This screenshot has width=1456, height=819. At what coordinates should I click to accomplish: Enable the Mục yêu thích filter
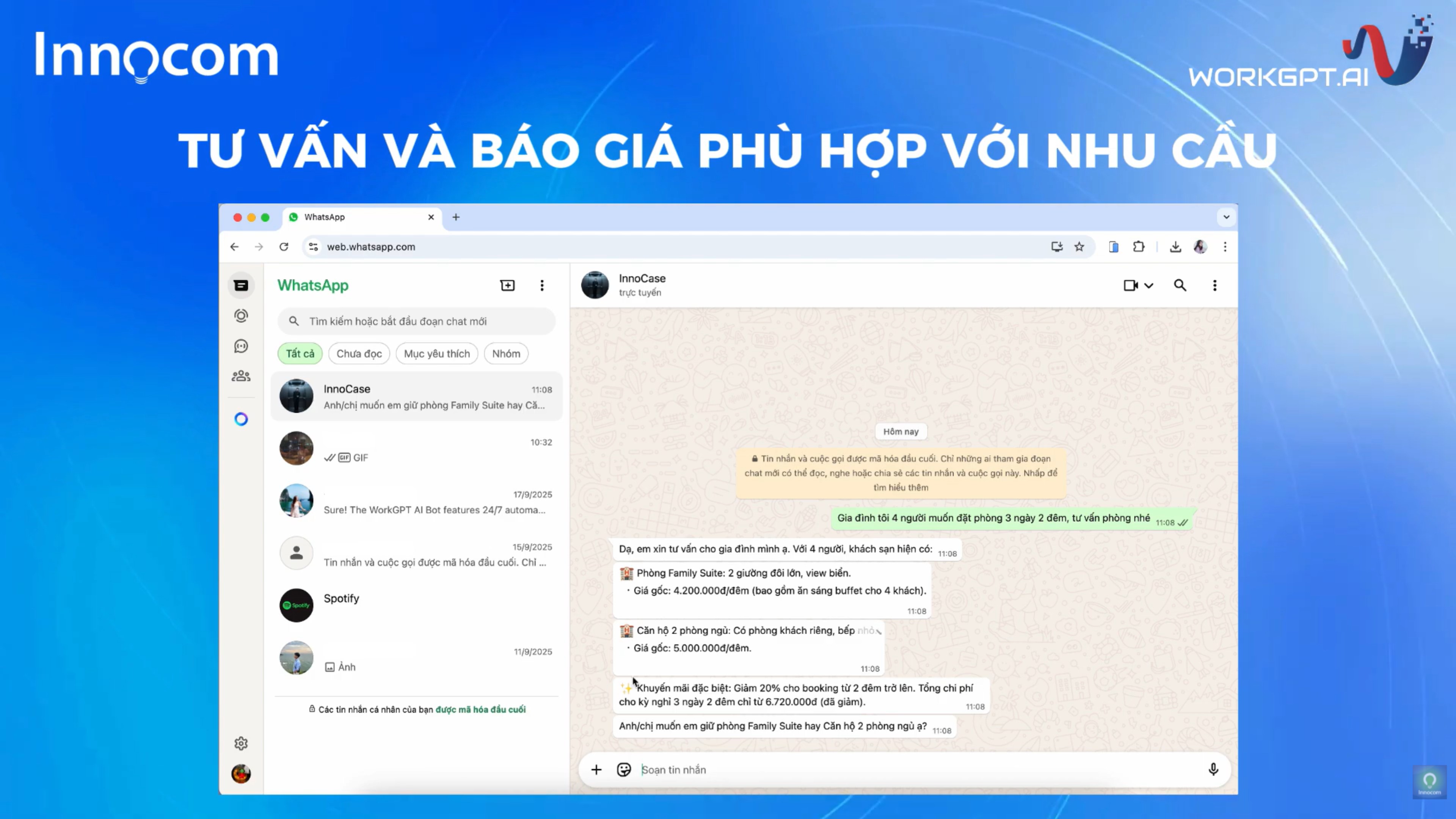point(436,353)
